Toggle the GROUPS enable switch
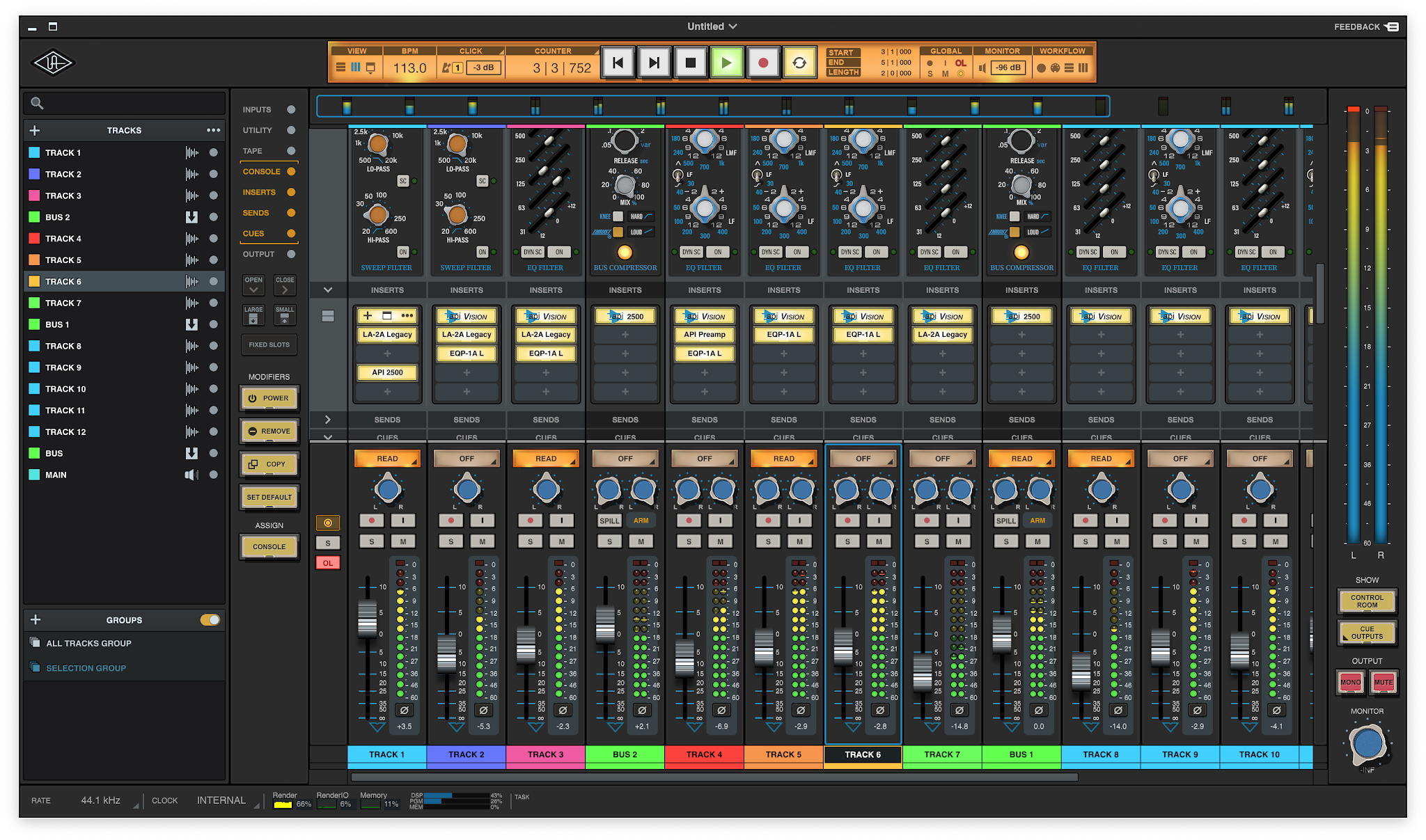The image size is (1426, 840). click(x=210, y=619)
